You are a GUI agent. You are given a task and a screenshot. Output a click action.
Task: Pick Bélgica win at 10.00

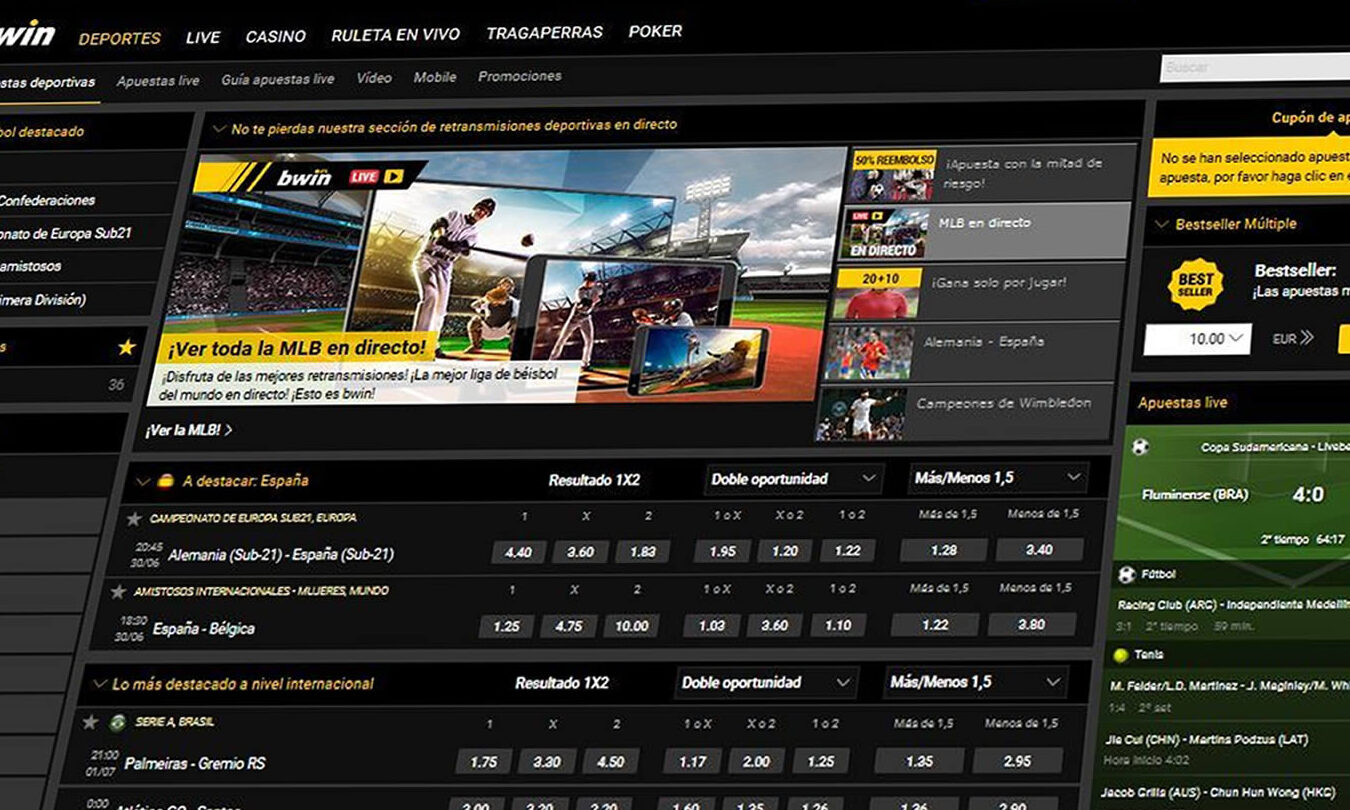click(x=631, y=626)
